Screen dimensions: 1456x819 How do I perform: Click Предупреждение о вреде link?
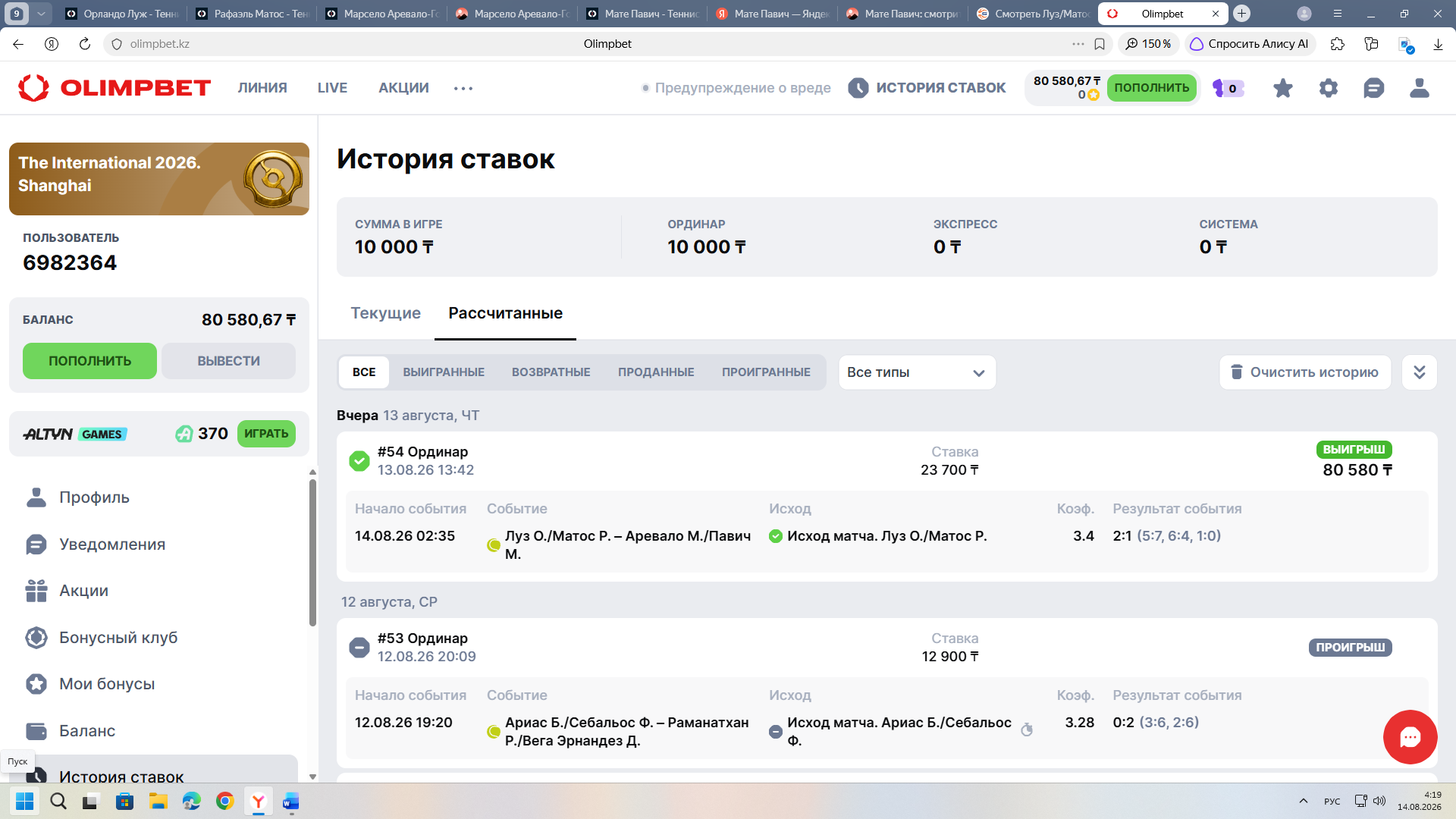(x=736, y=88)
